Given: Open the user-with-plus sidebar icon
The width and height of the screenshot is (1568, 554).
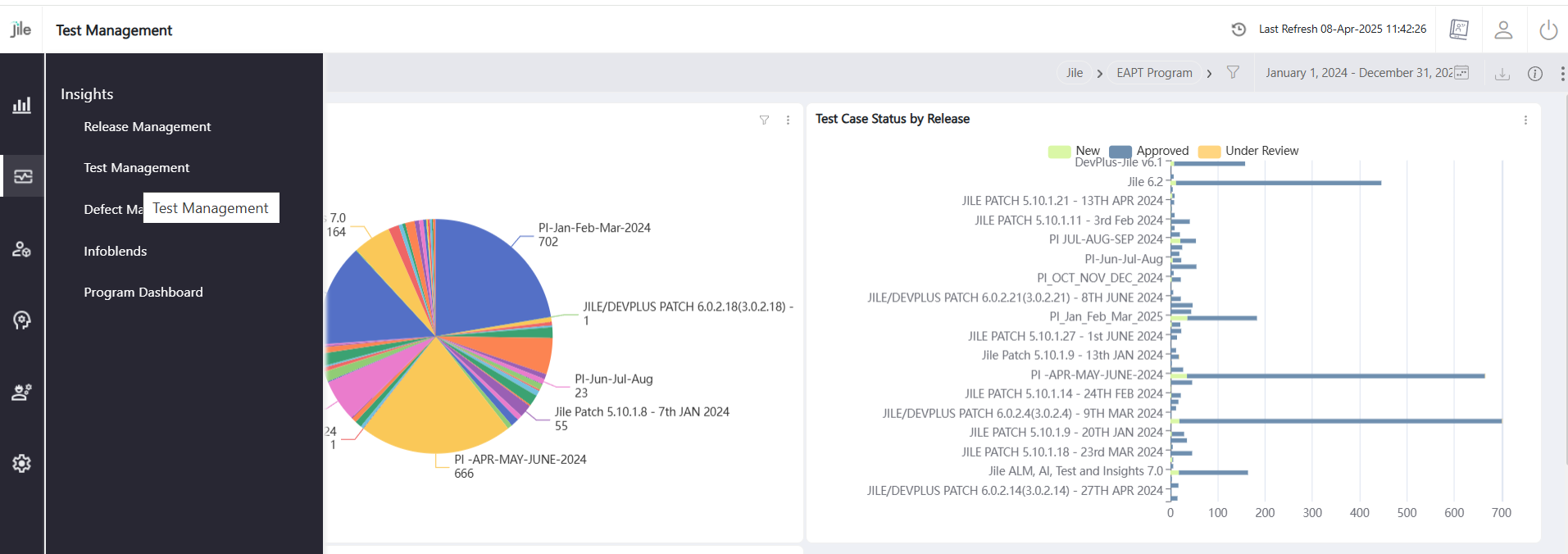Looking at the screenshot, I should (22, 249).
